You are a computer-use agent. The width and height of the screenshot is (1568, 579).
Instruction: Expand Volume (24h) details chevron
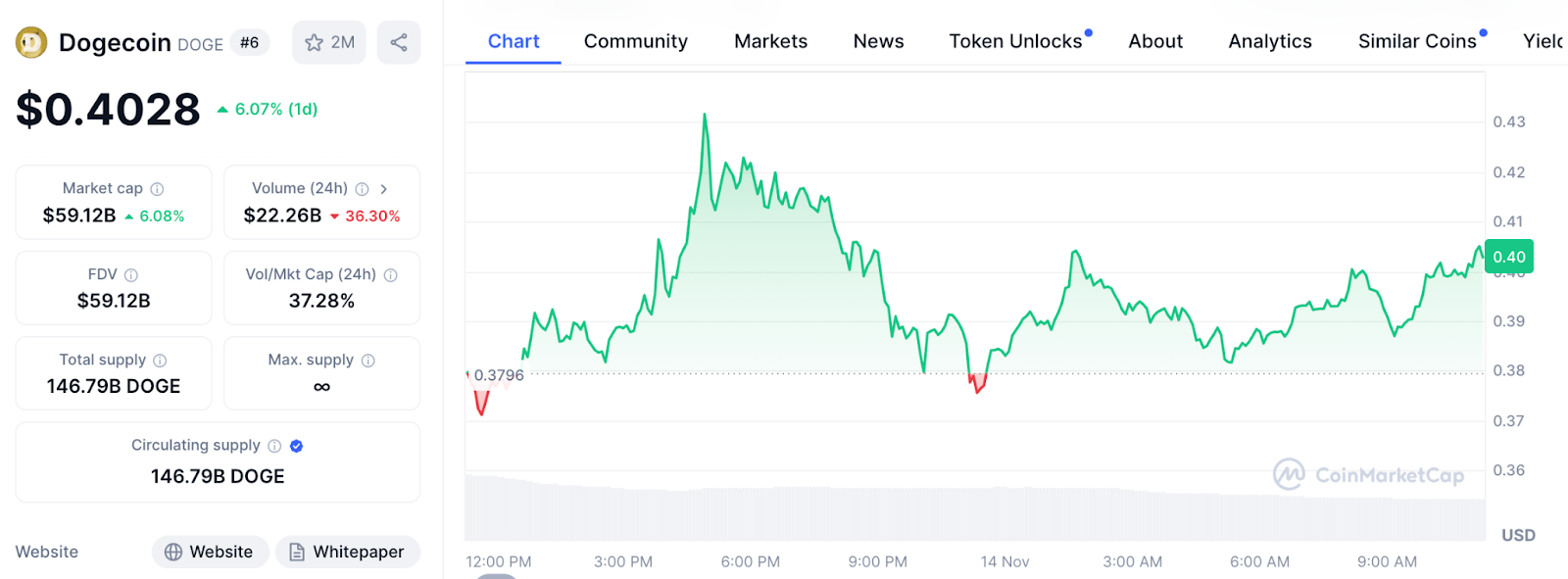(x=383, y=189)
